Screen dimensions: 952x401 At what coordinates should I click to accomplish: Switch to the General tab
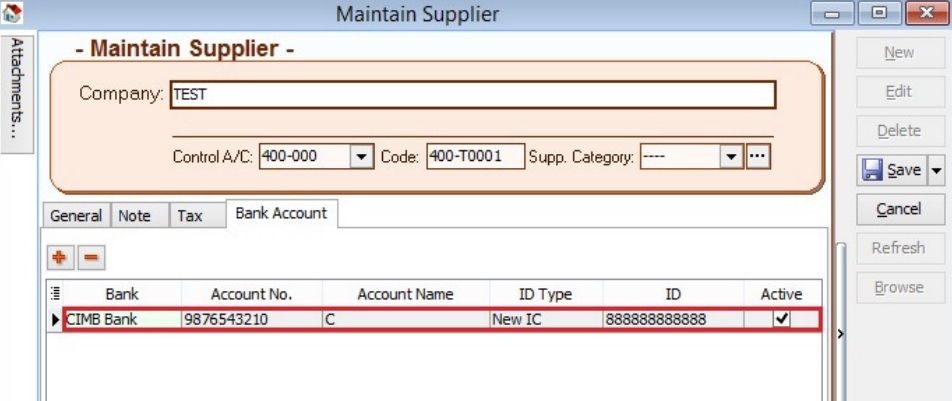click(76, 215)
